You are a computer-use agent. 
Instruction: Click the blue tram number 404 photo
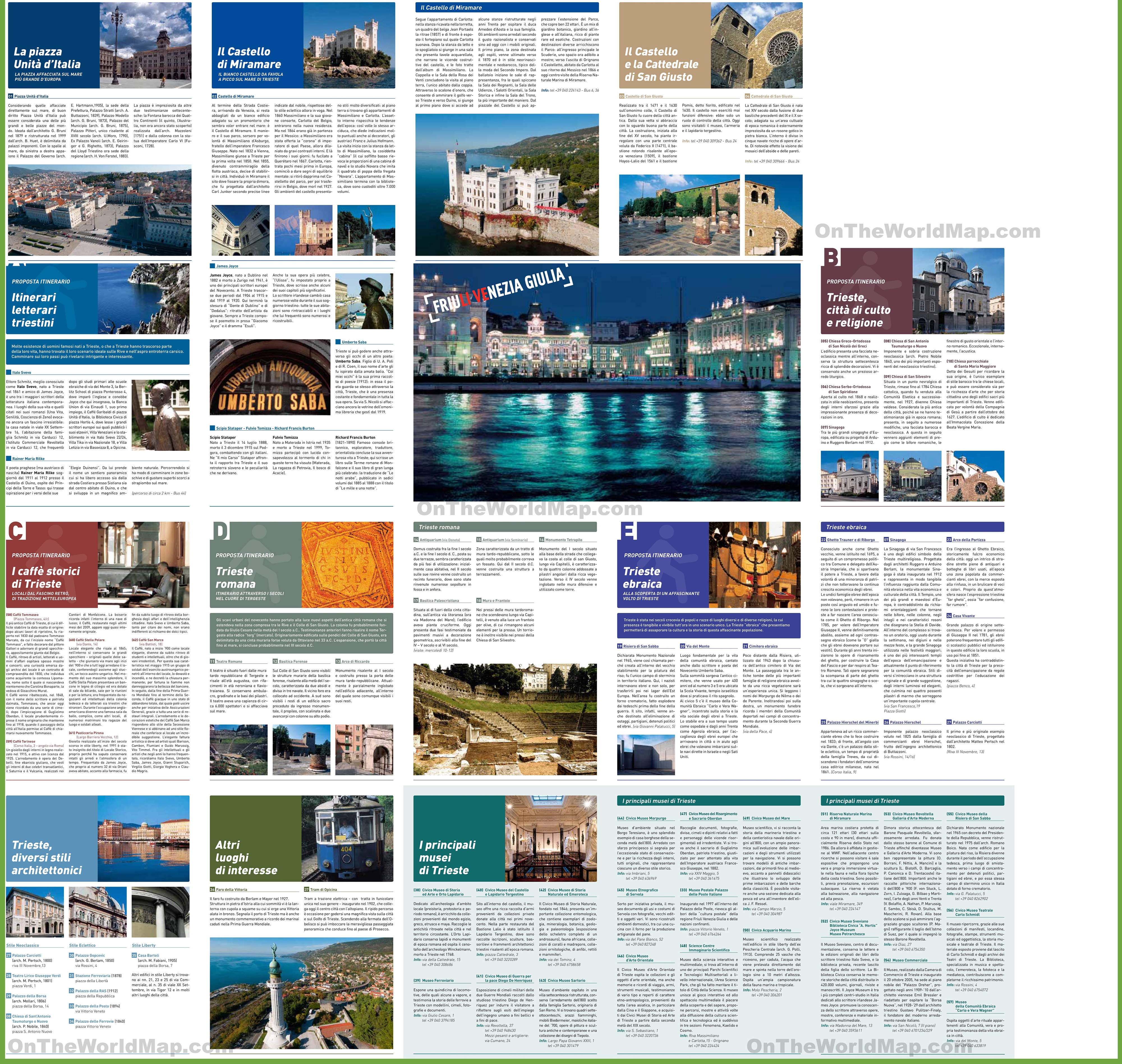347,838
